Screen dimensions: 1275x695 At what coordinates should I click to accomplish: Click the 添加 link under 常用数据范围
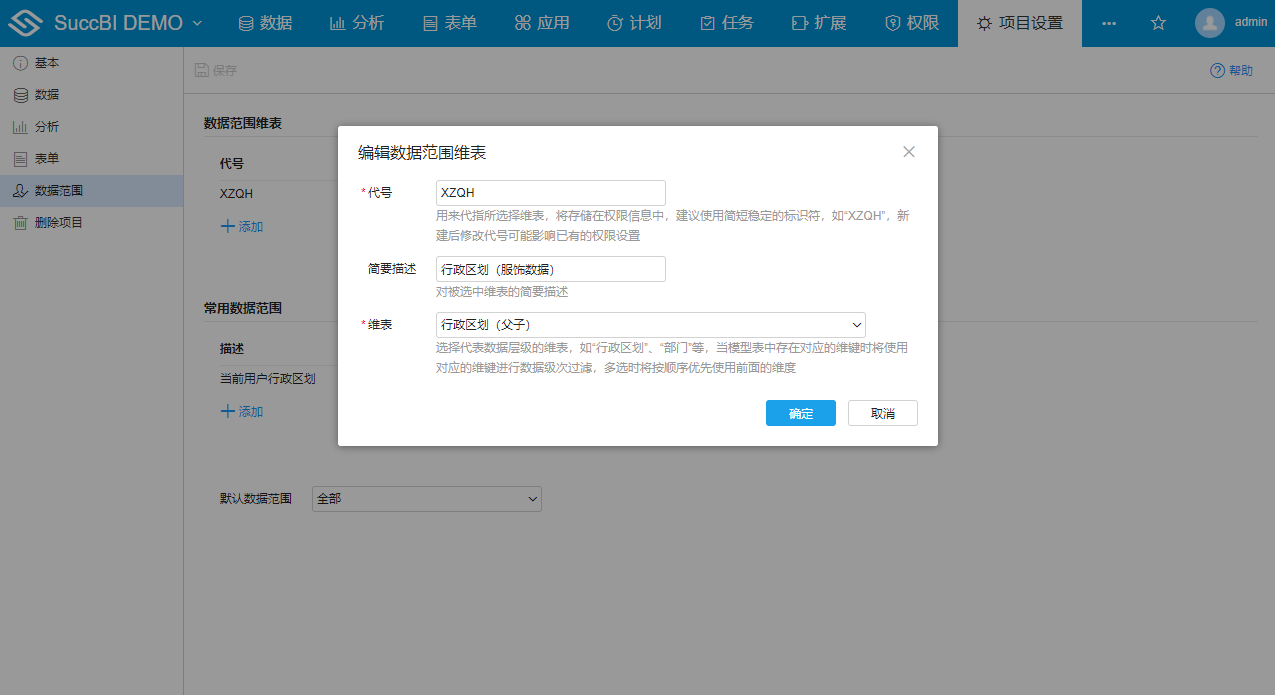point(240,411)
